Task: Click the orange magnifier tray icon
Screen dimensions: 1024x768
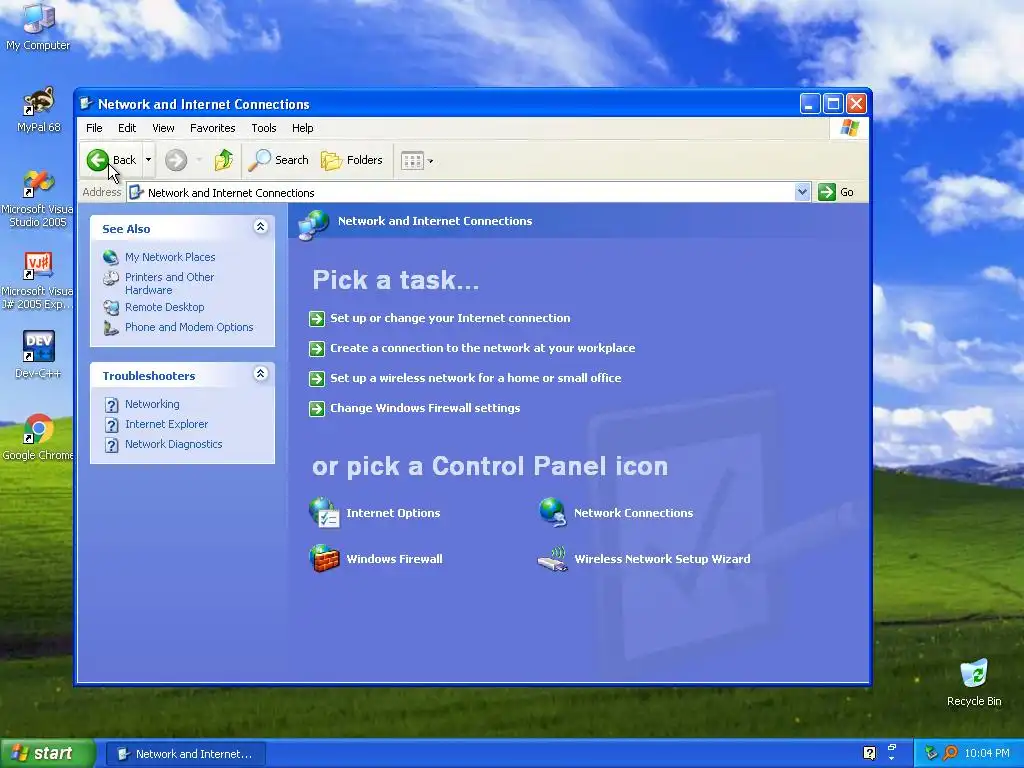Action: pyautogui.click(x=950, y=754)
